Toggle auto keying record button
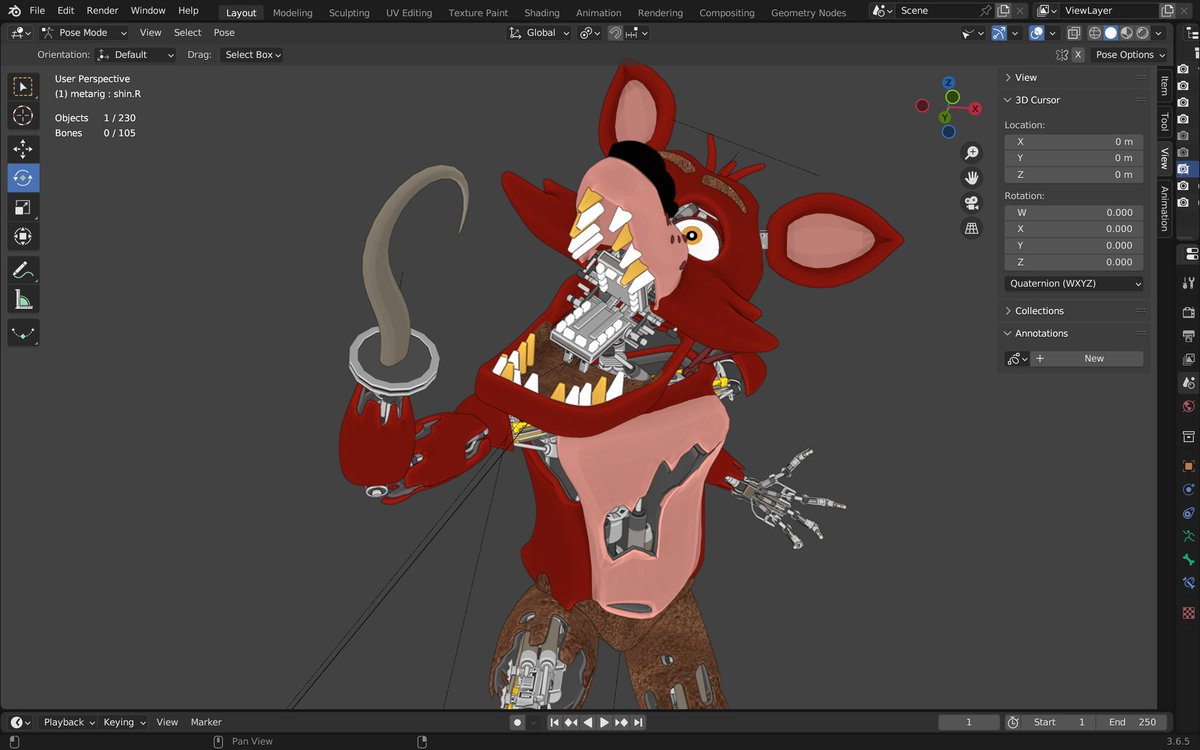This screenshot has width=1200, height=750. (517, 722)
